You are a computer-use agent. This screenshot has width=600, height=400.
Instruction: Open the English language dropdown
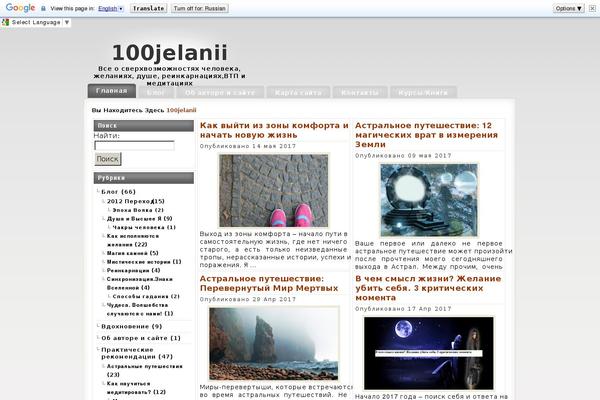(x=111, y=8)
